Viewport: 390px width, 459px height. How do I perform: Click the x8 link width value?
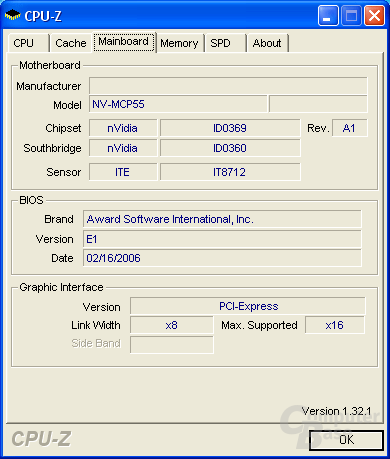(x=171, y=325)
